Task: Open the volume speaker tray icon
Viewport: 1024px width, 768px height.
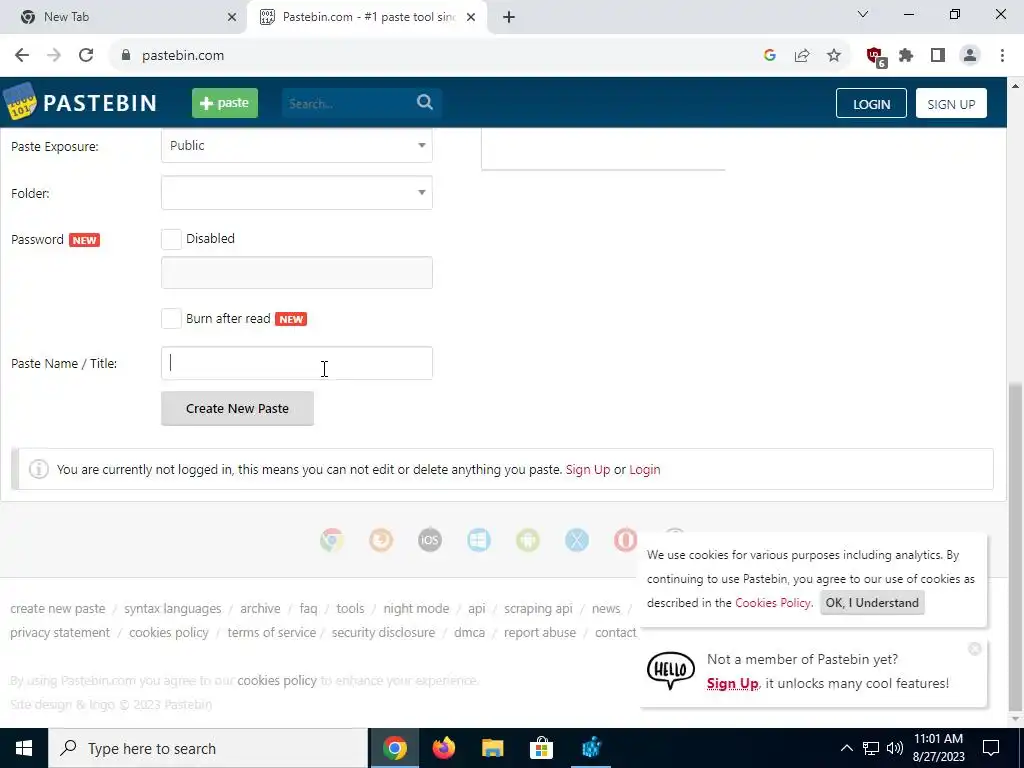Action: pos(895,748)
